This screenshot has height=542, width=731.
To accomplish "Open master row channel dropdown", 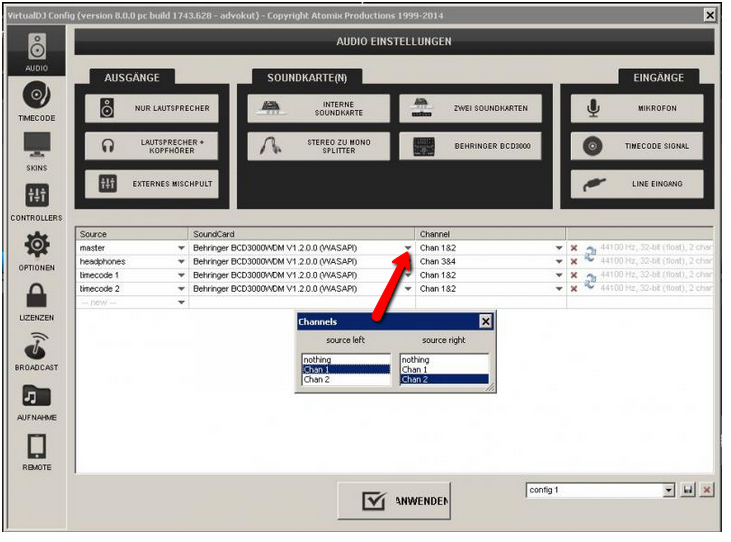I will click(559, 248).
